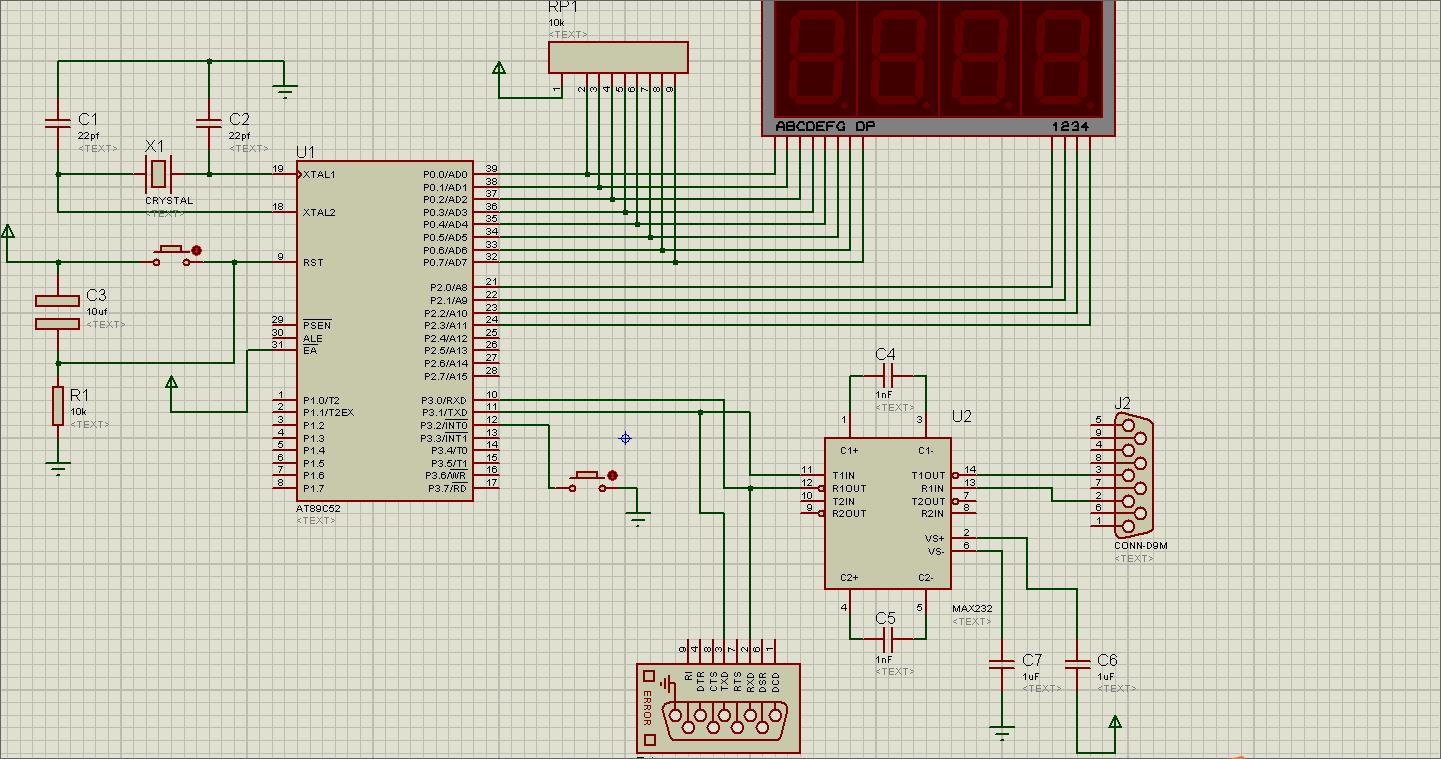This screenshot has width=1441, height=759.
Task: Select the RP1 resistor pack body
Action: click(x=618, y=57)
